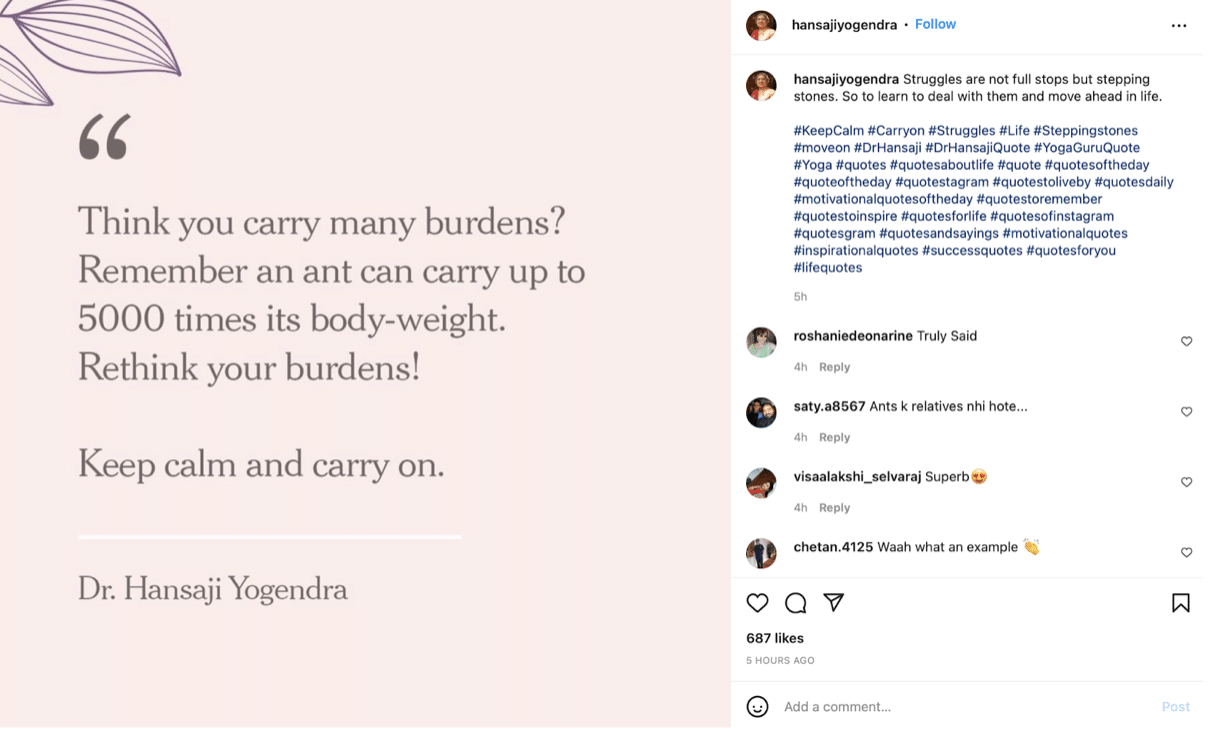
Task: Open the post options menu via three dots
Action: (1178, 24)
